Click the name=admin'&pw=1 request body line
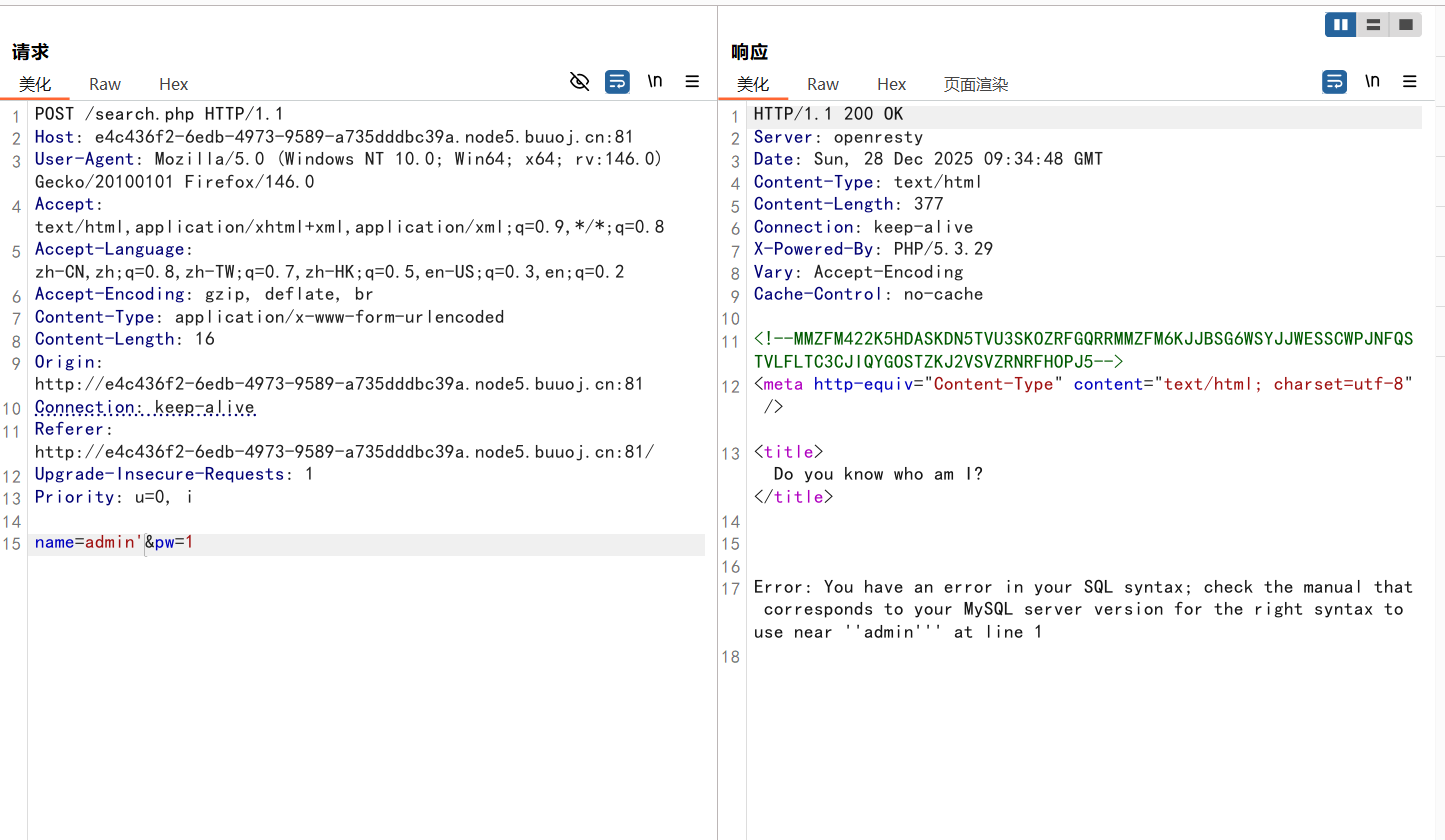The width and height of the screenshot is (1445, 840). click(x=114, y=543)
